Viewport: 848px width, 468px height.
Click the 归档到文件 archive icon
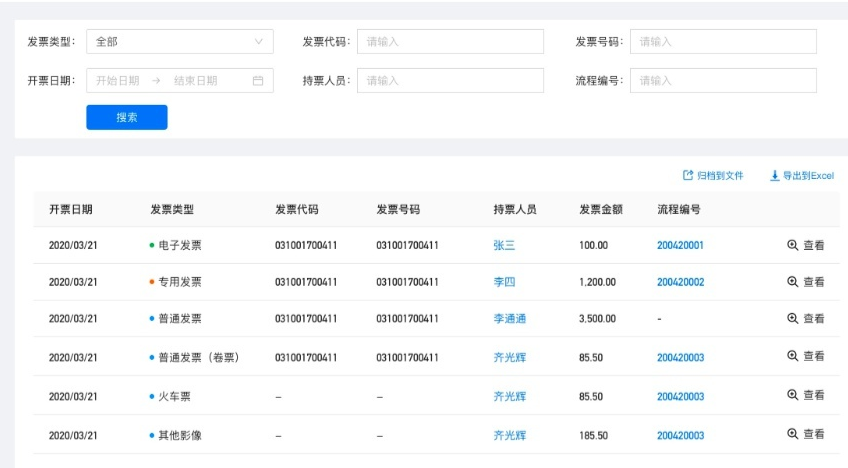click(688, 175)
